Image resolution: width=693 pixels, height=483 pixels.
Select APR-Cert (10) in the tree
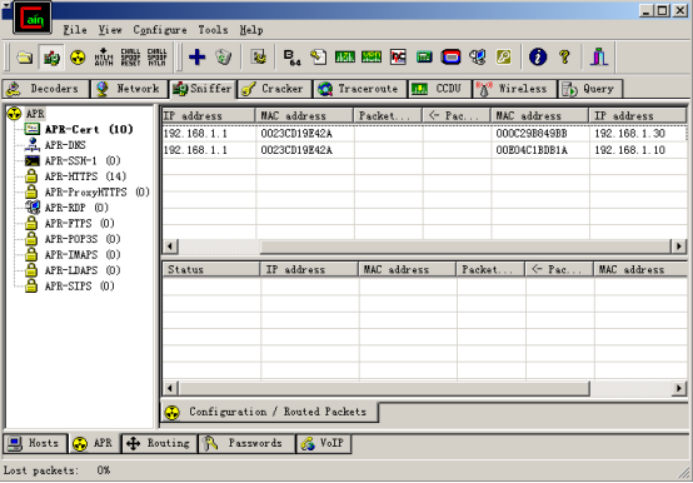pyautogui.click(x=89, y=129)
